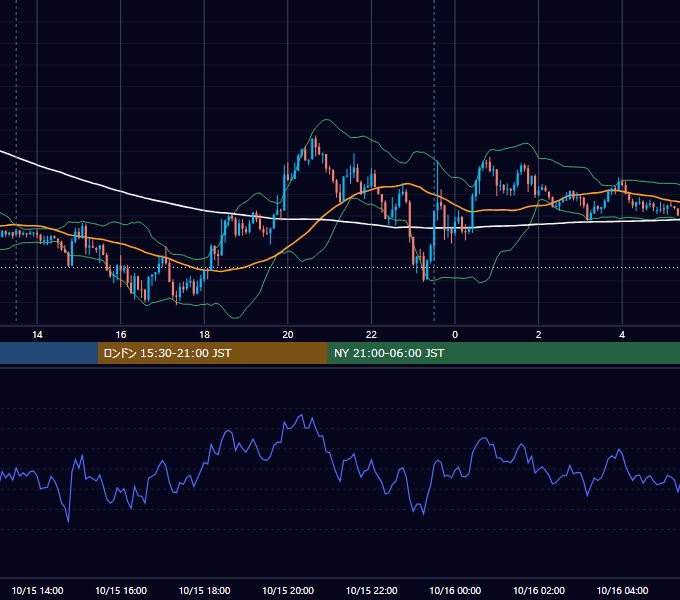This screenshot has height=600, width=680.
Task: Click the blue session bar before London
Action: (49, 353)
